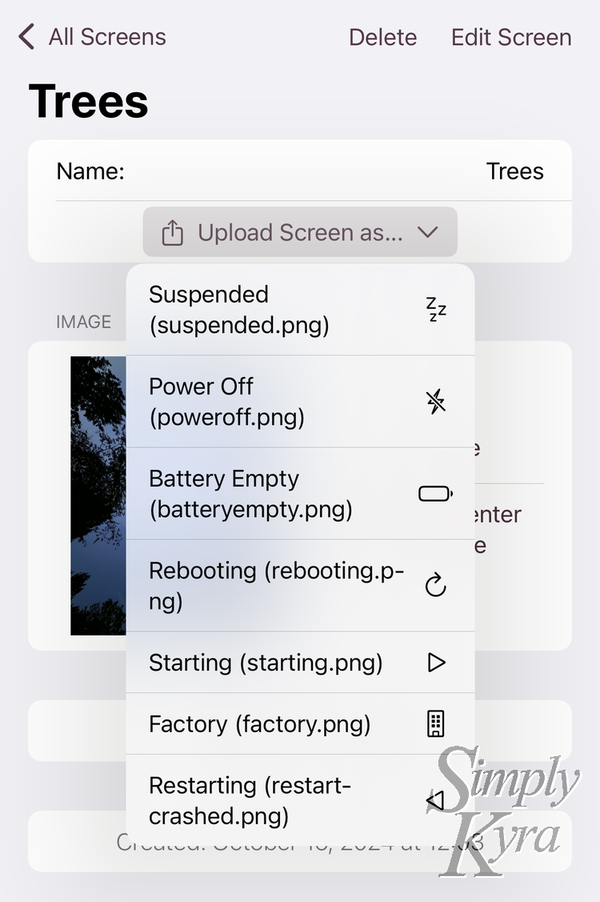The image size is (600, 902).
Task: Tap the Delete button
Action: point(382,37)
